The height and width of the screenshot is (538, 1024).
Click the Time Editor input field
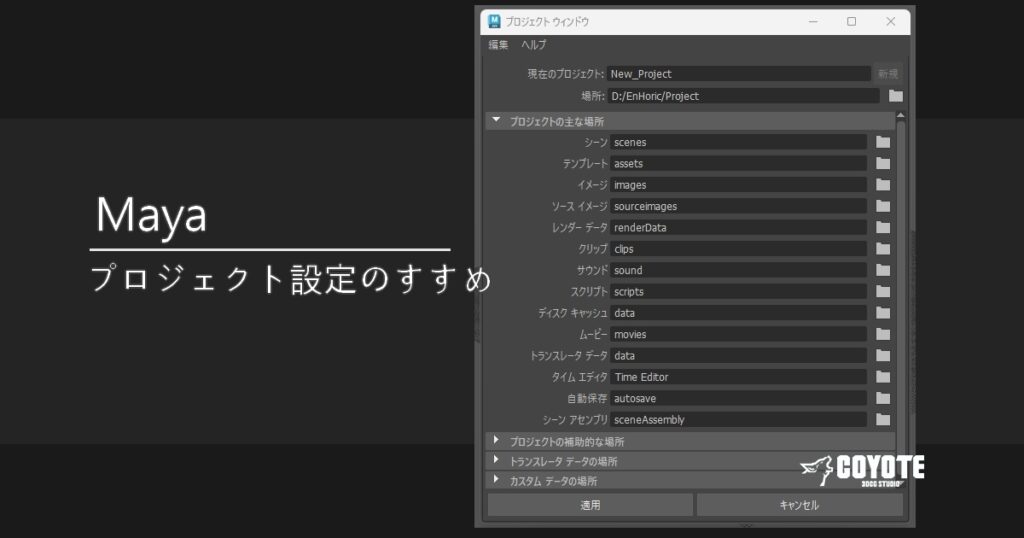pos(739,377)
